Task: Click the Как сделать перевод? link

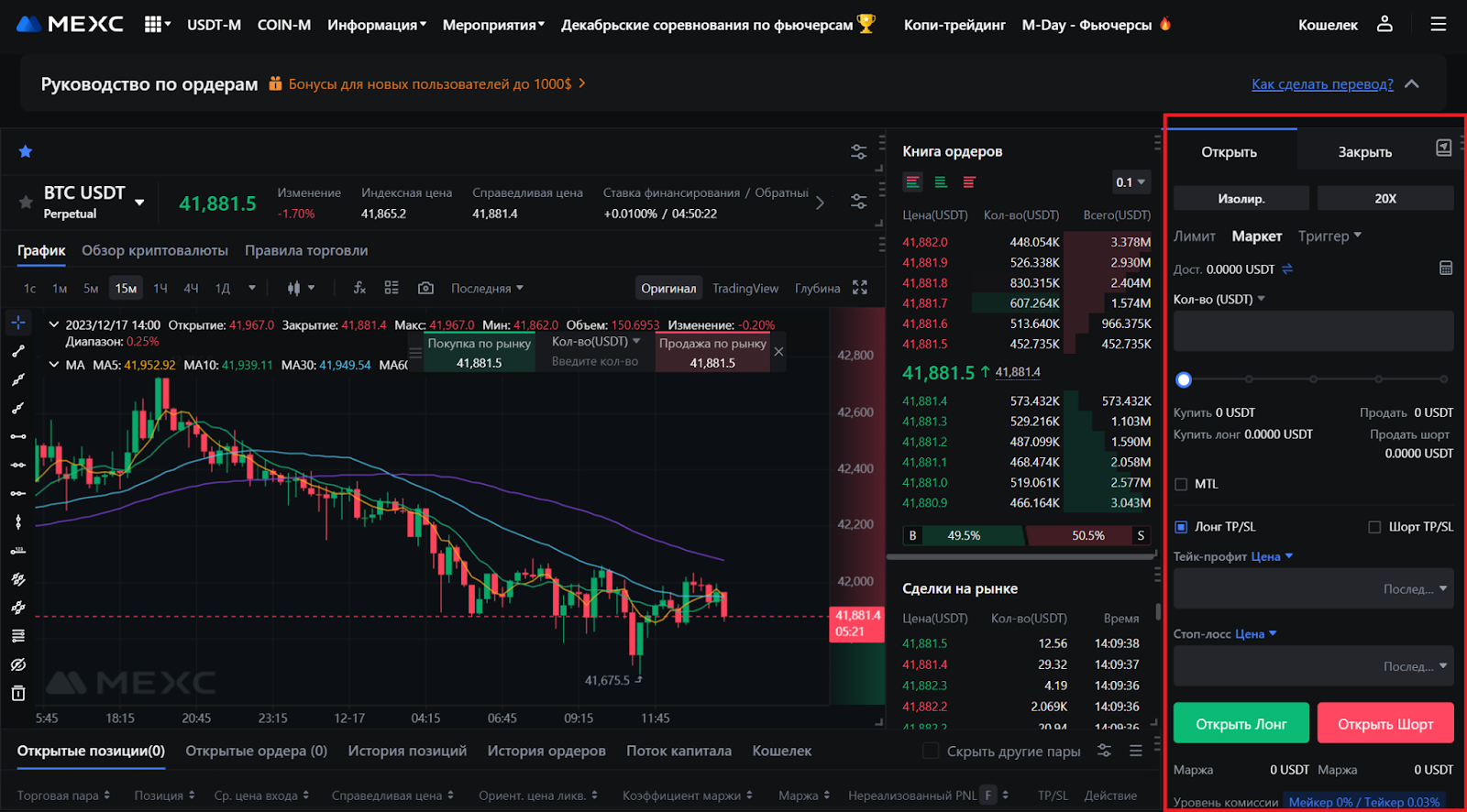Action: click(x=1322, y=84)
